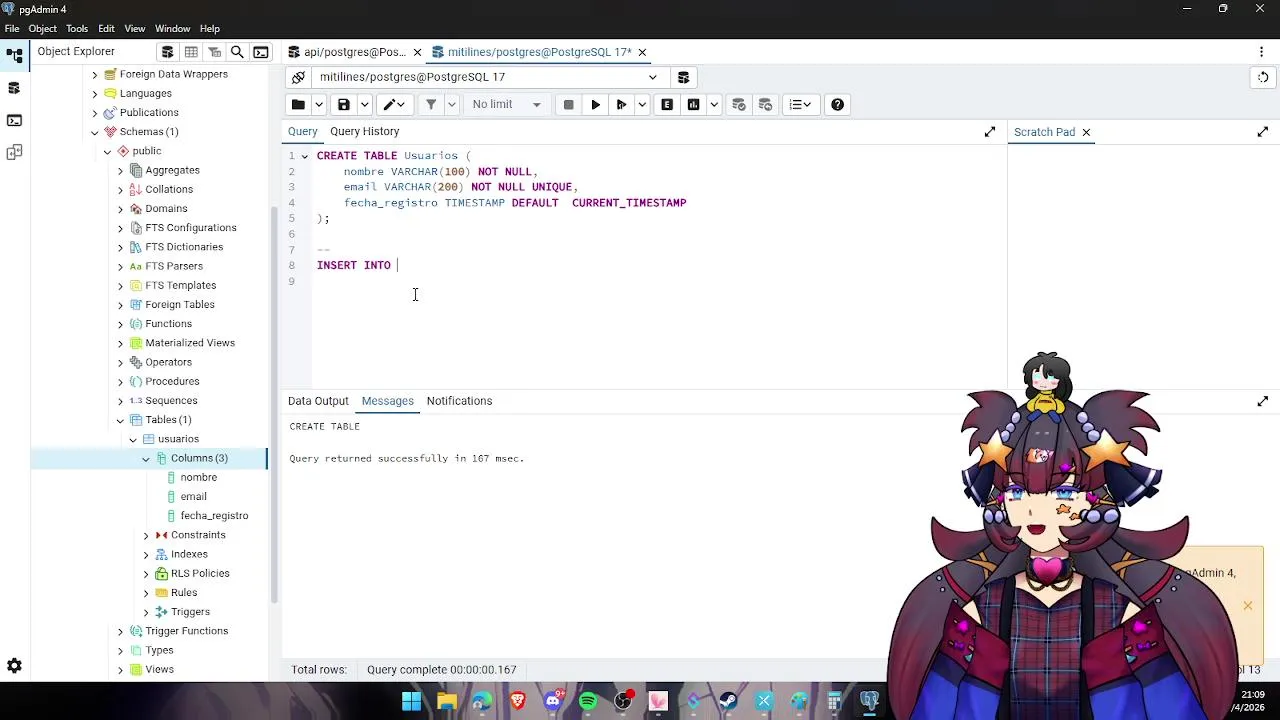1280x720 pixels.
Task: Switch to Query History tab
Action: pyautogui.click(x=364, y=132)
